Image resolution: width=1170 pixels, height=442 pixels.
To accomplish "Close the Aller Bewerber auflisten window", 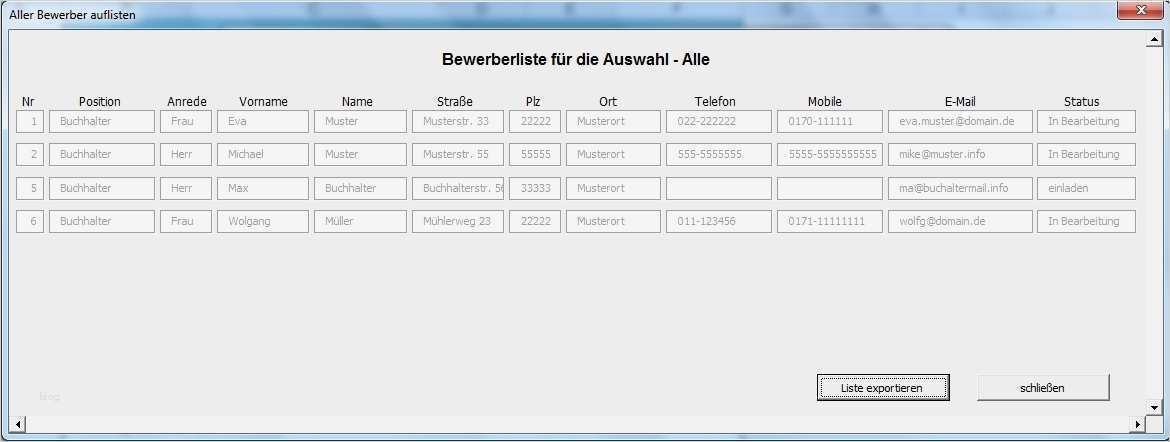I will pyautogui.click(x=1140, y=10).
